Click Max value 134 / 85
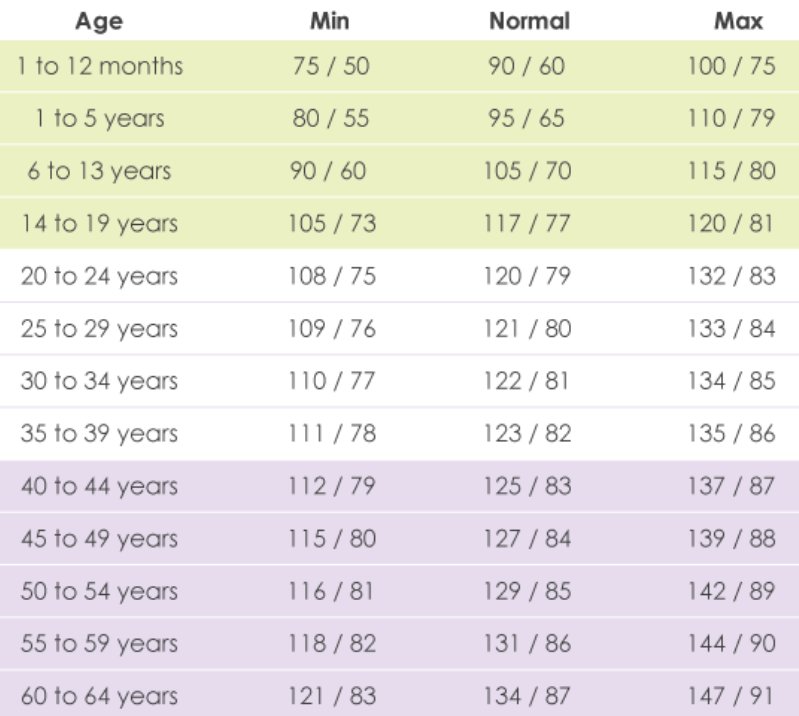The image size is (799, 716). point(731,381)
